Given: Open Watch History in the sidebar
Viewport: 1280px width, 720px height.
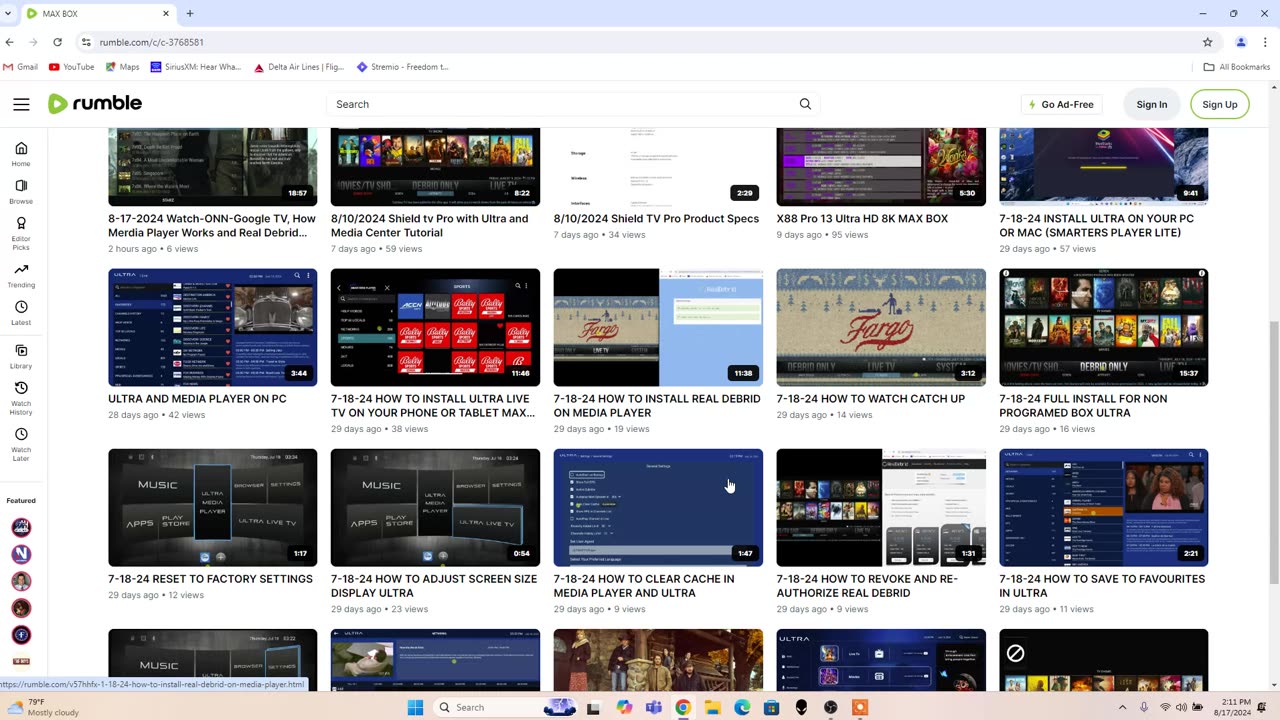Looking at the screenshot, I should [21, 398].
